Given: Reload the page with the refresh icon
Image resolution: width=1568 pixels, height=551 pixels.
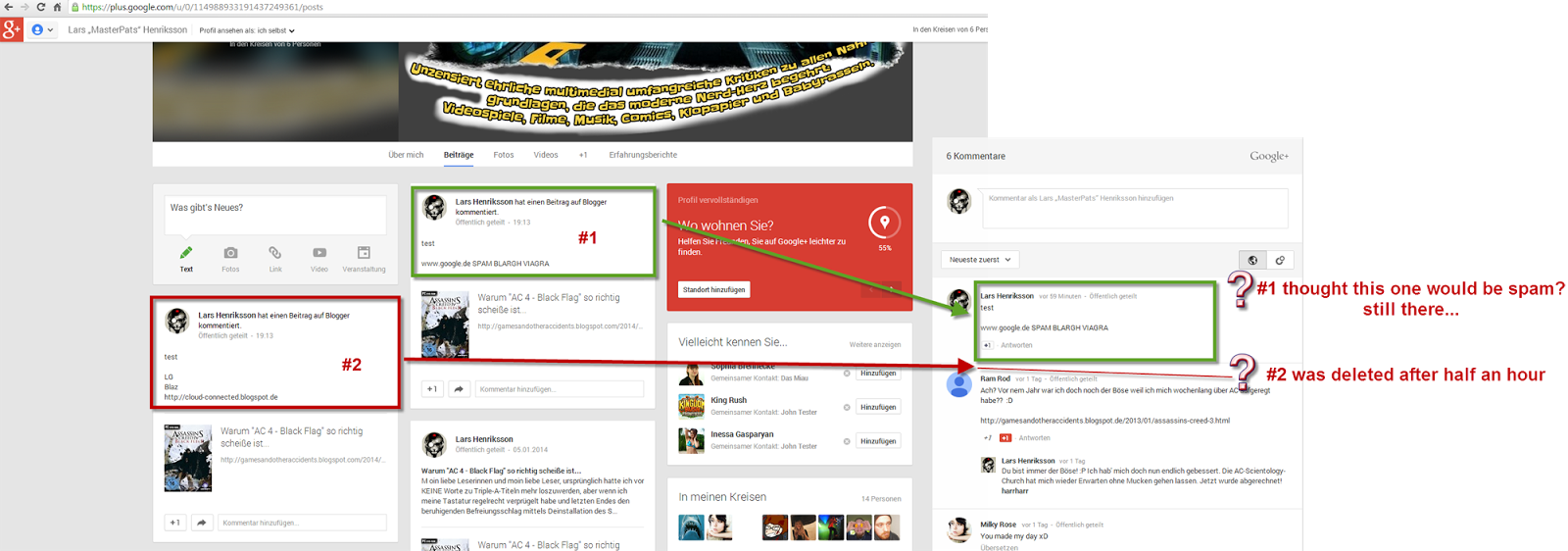Looking at the screenshot, I should (x=40, y=7).
